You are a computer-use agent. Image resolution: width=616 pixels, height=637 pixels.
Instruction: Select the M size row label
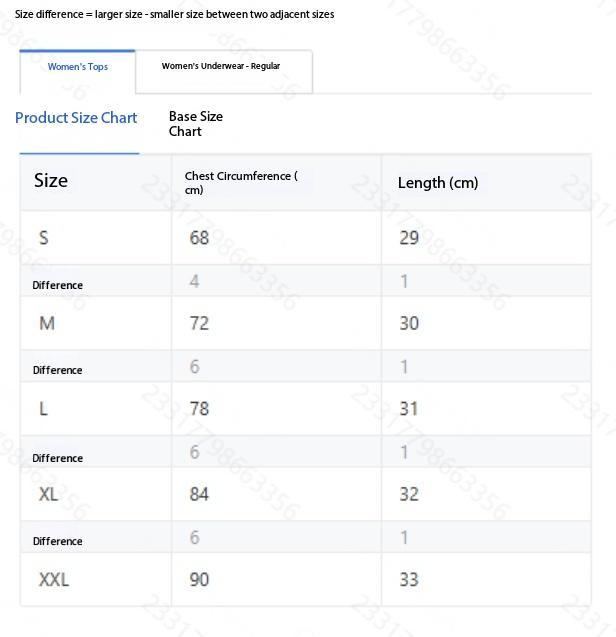pyautogui.click(x=47, y=323)
